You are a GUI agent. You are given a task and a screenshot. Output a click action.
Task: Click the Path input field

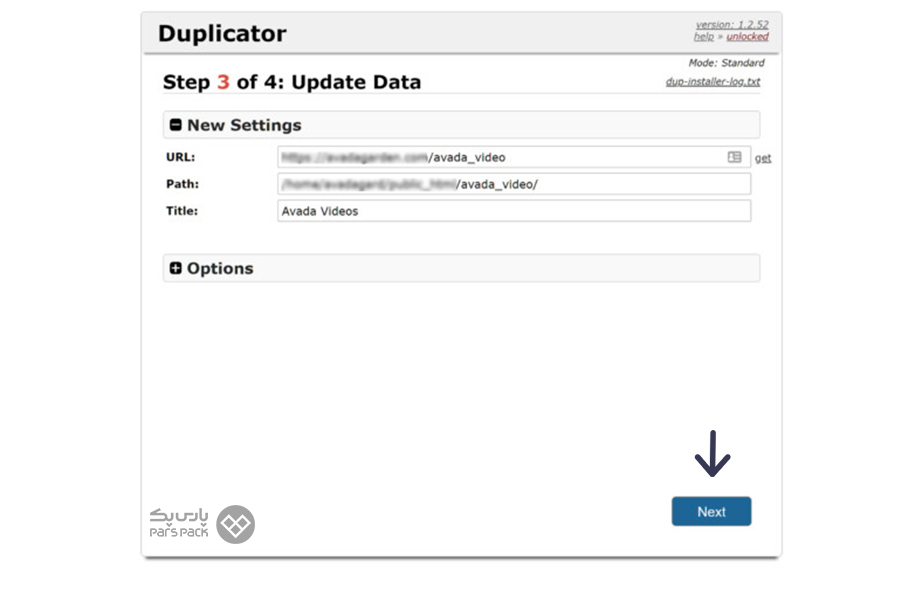(514, 184)
